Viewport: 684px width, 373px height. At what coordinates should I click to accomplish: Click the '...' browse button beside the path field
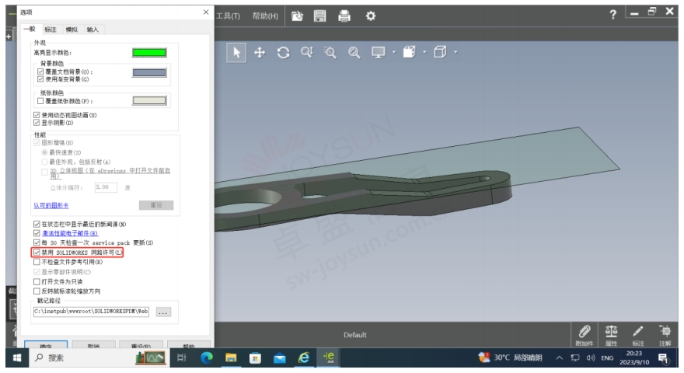[163, 312]
